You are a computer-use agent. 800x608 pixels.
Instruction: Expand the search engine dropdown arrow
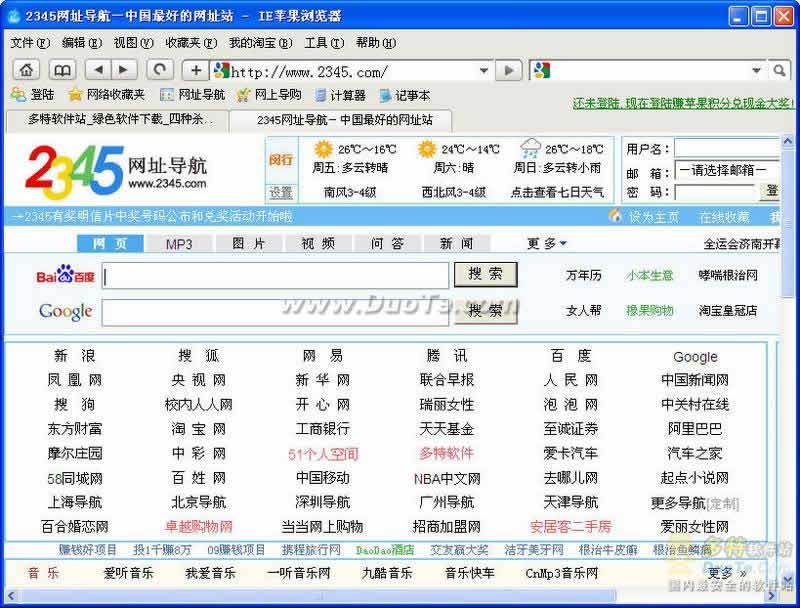757,70
